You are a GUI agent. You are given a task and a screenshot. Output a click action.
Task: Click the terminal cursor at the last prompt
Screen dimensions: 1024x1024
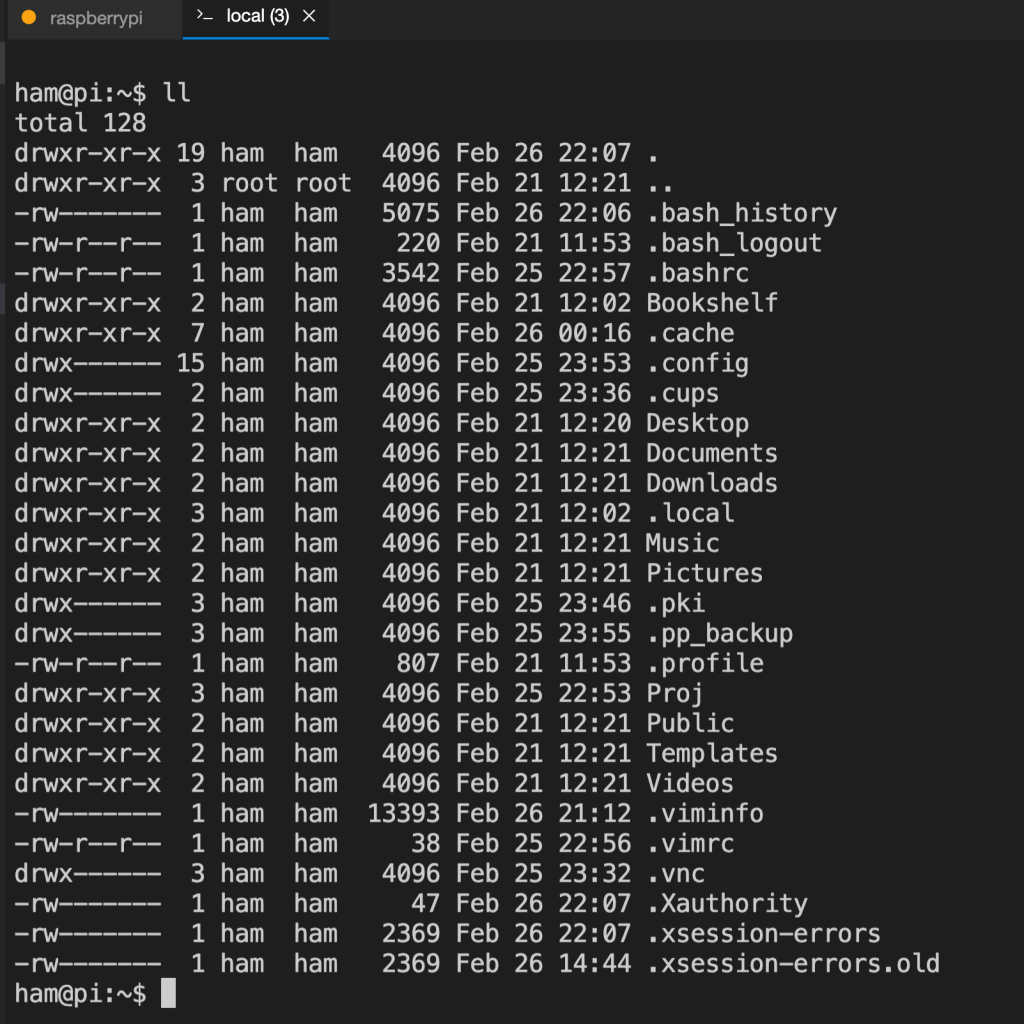pos(168,993)
